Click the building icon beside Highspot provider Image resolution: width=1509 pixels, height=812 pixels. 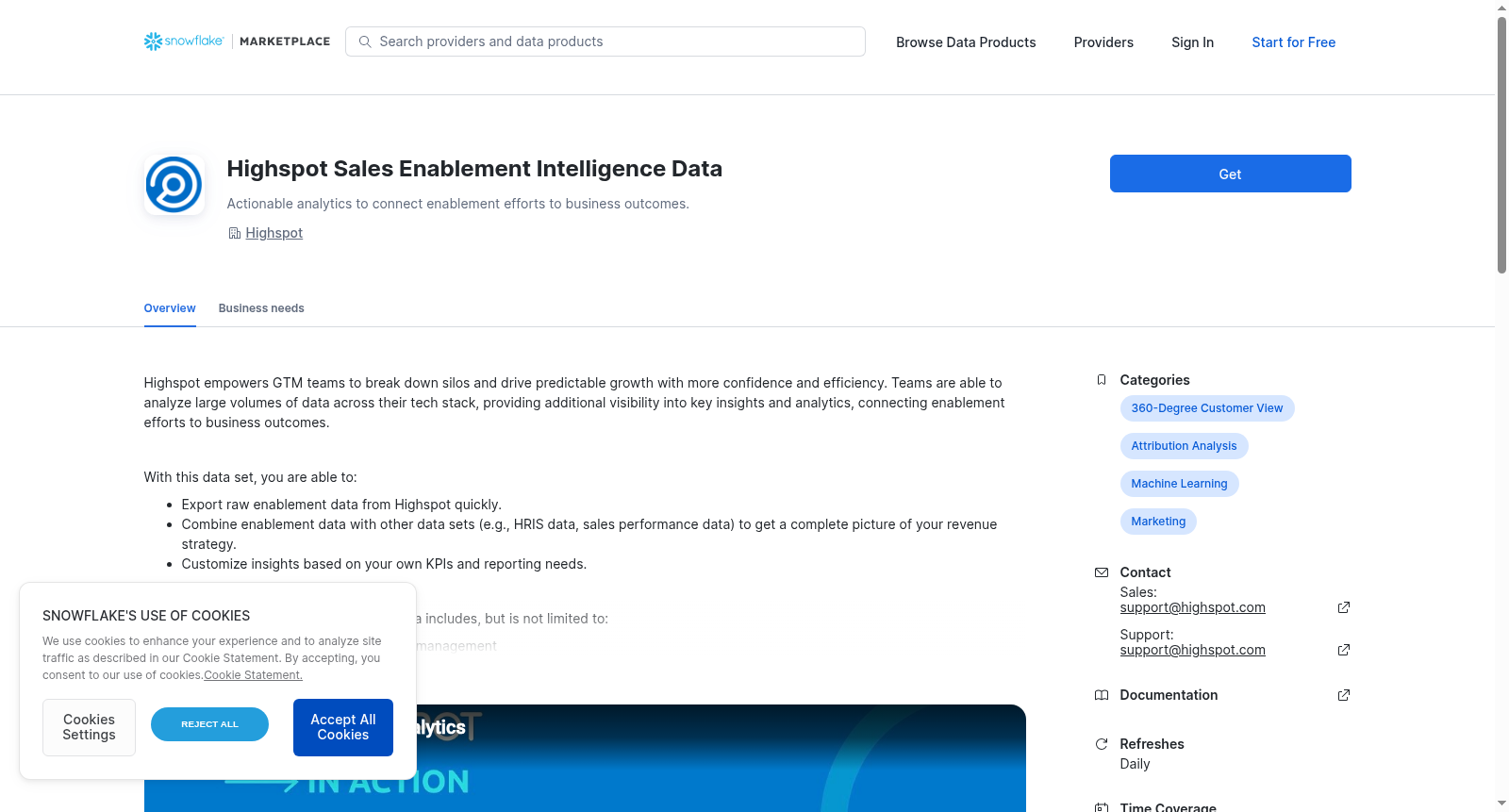[234, 233]
